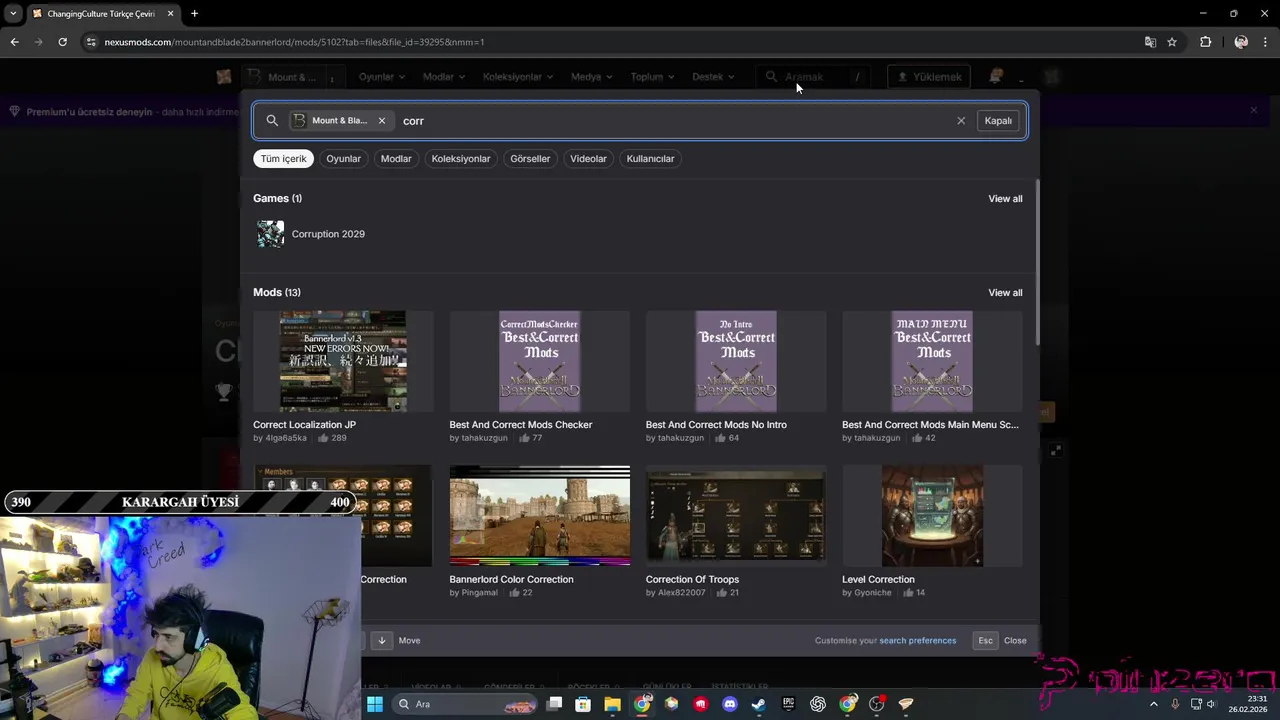This screenshot has width=1280, height=720.
Task: Click the Close label in the search footer
Action: 1015,641
